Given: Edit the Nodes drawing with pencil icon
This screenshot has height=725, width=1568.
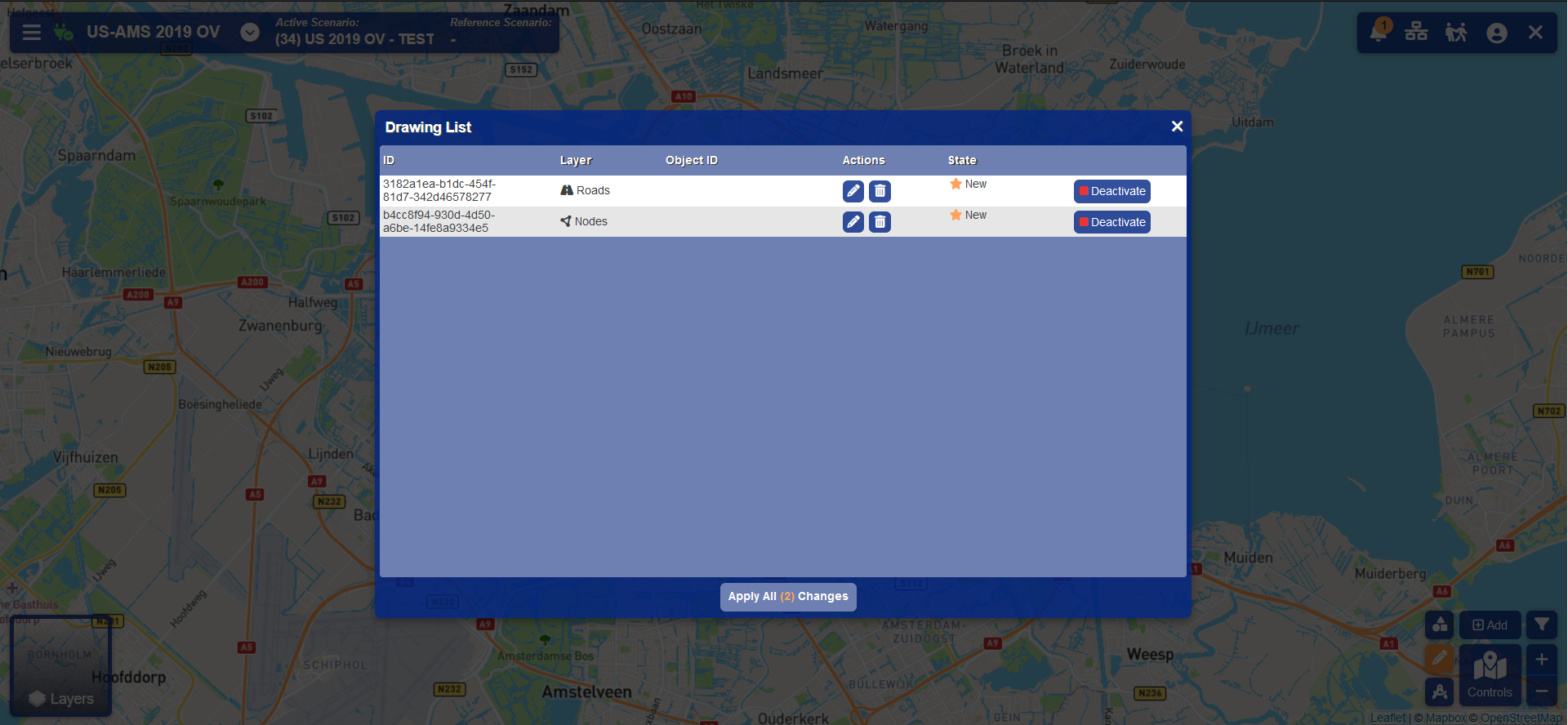Looking at the screenshot, I should tap(853, 222).
